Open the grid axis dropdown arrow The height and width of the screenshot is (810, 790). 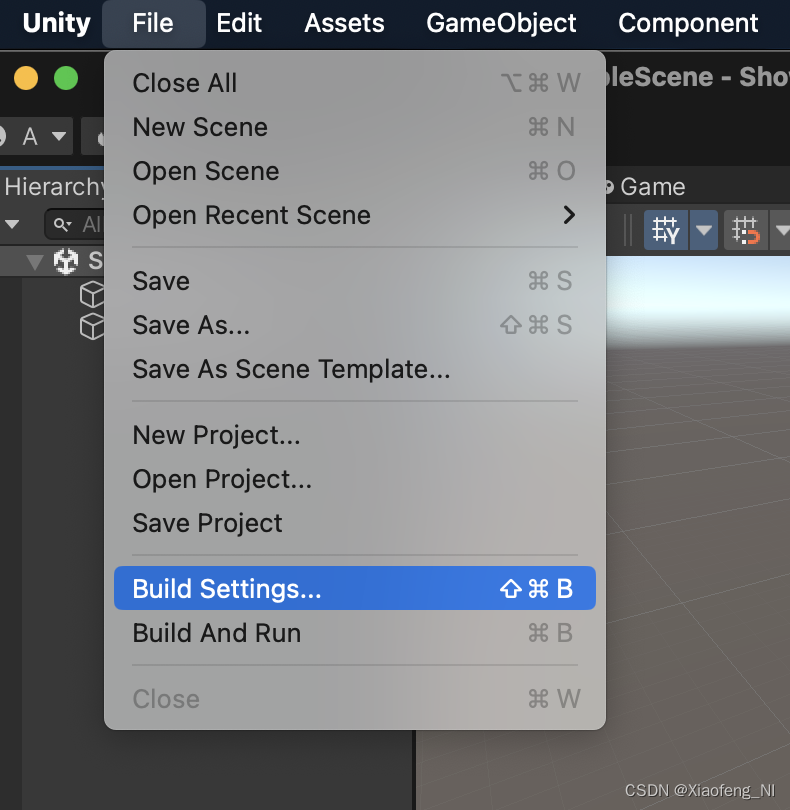703,230
